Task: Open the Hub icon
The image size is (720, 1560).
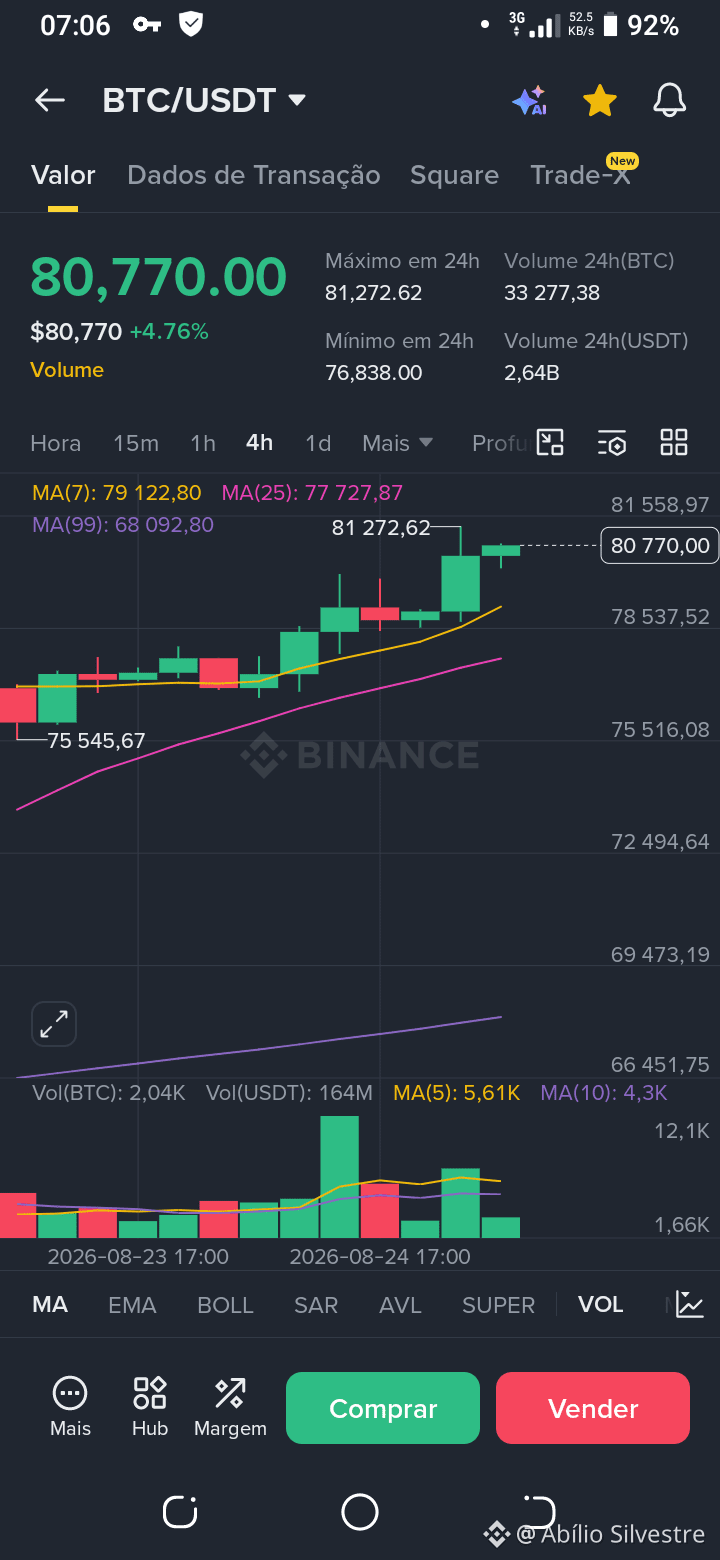Action: [150, 1407]
